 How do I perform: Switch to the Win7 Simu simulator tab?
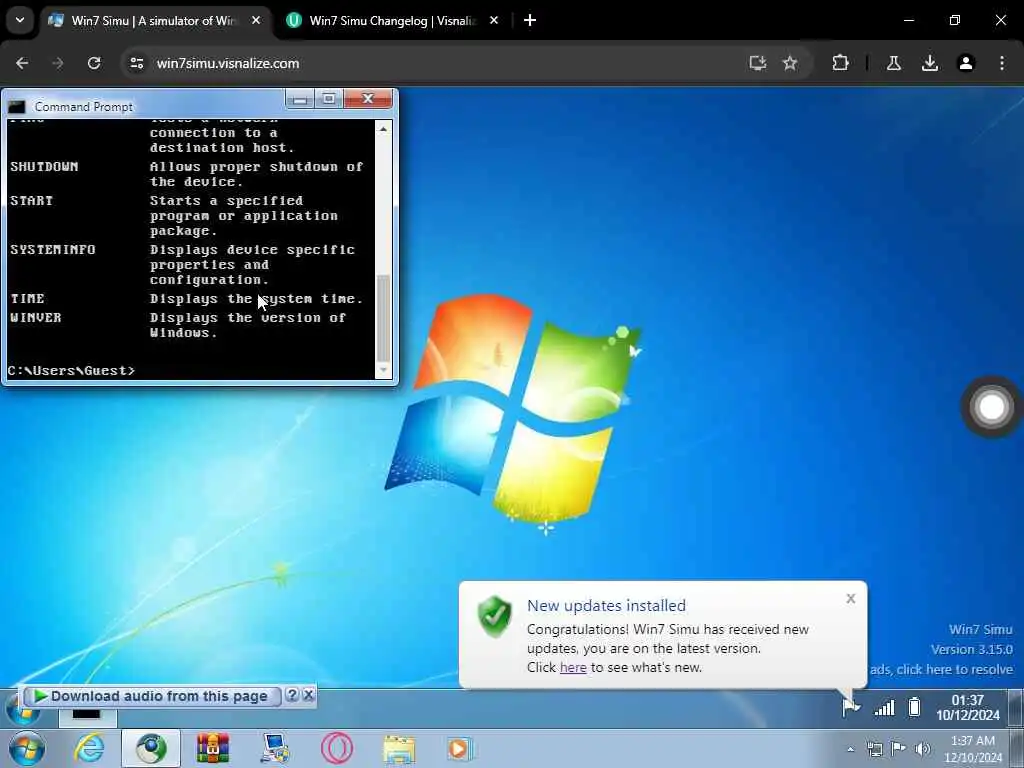[x=153, y=21]
